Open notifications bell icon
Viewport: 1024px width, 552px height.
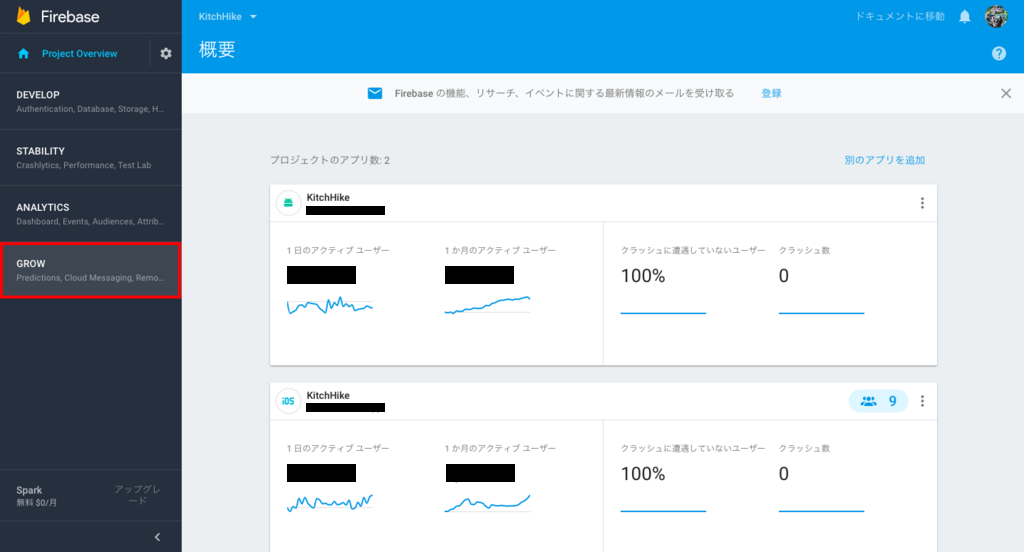coord(965,17)
